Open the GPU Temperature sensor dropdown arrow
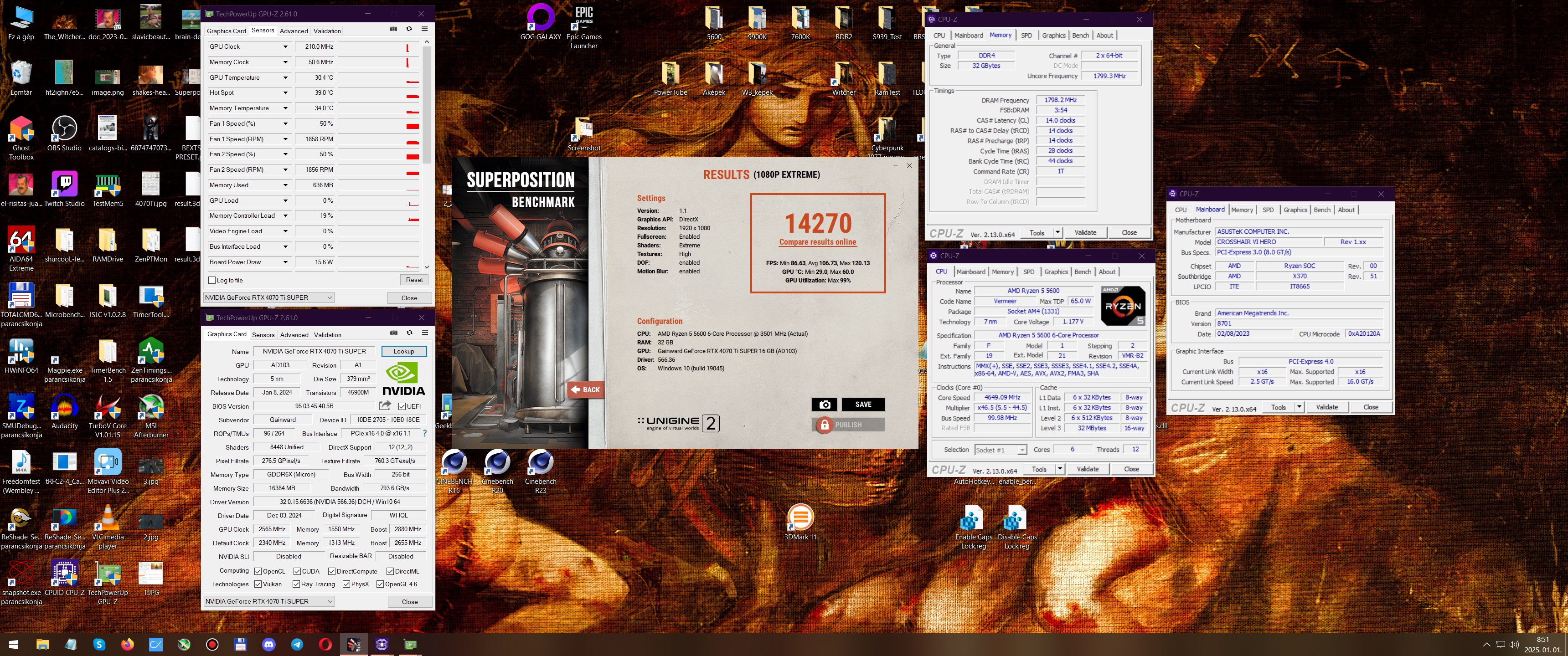Screen dimensions: 1568x656 click(x=285, y=77)
